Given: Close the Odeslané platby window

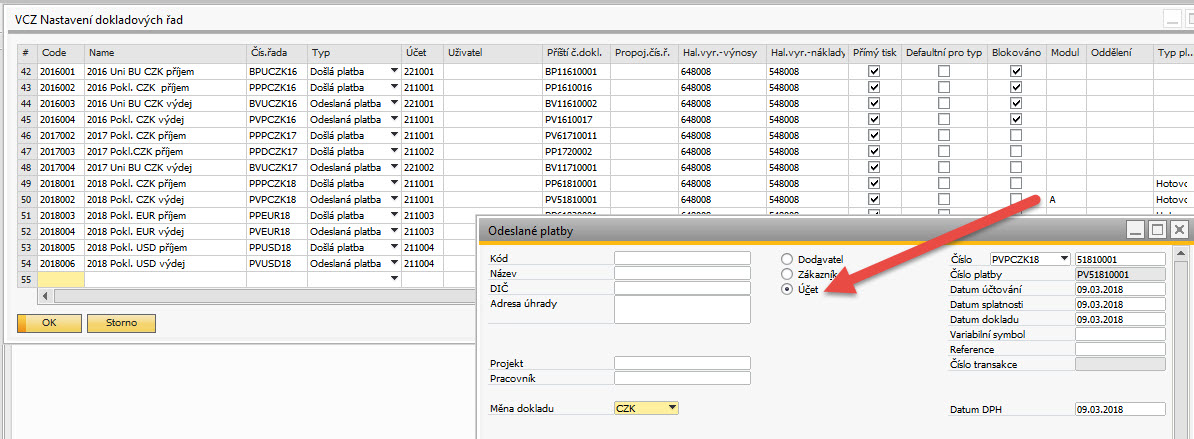Looking at the screenshot, I should click(x=1178, y=230).
